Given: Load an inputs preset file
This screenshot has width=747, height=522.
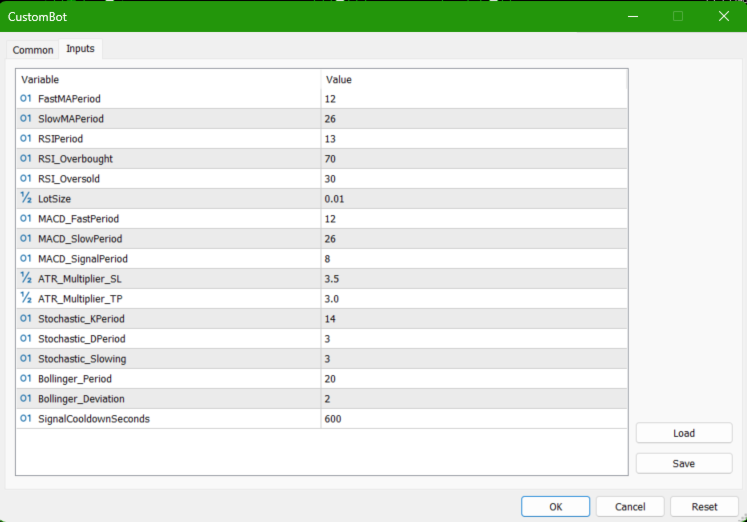Looking at the screenshot, I should [684, 433].
